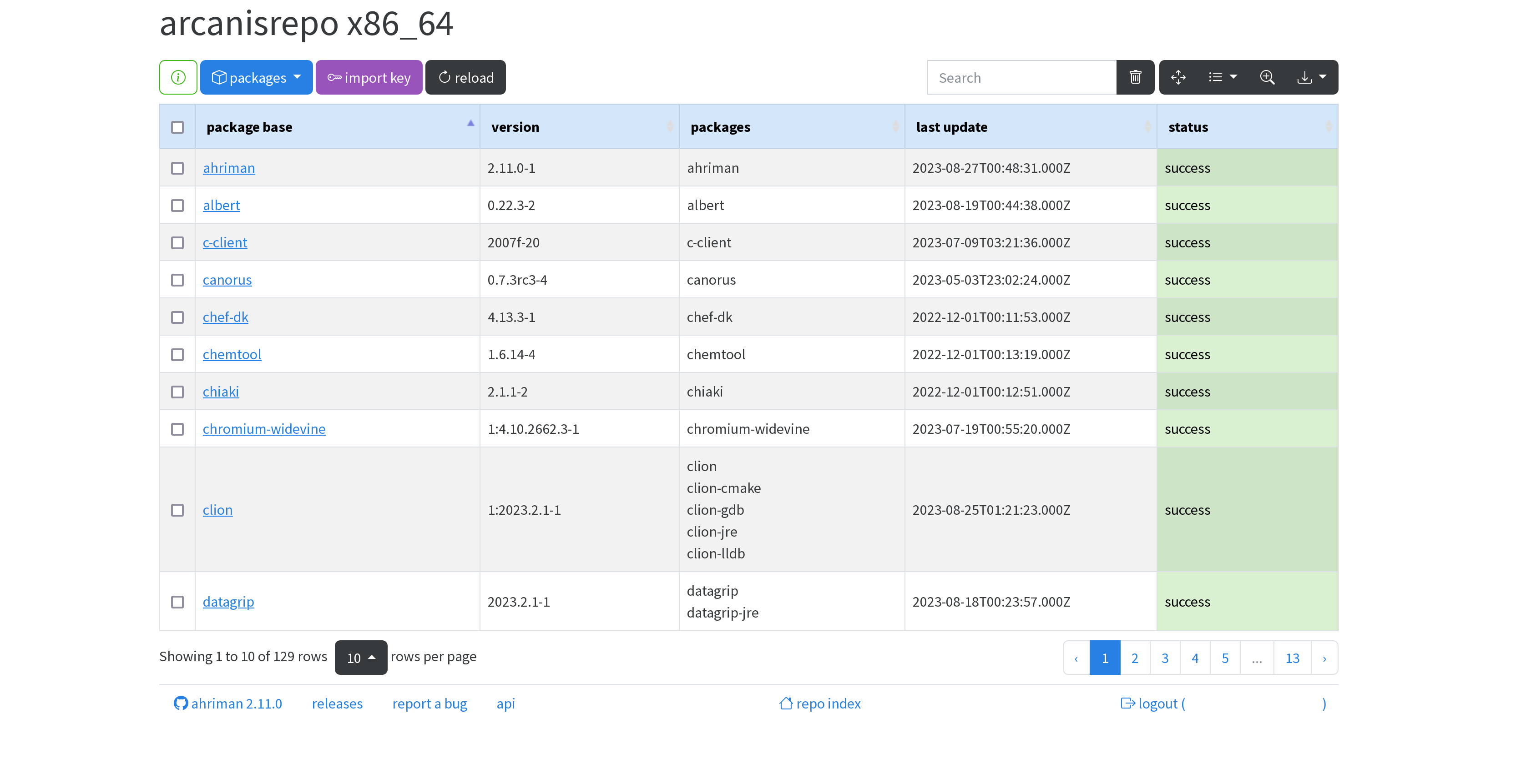This screenshot has width=1536, height=784.
Task: Select the checkbox next to clion
Action: [x=177, y=510]
